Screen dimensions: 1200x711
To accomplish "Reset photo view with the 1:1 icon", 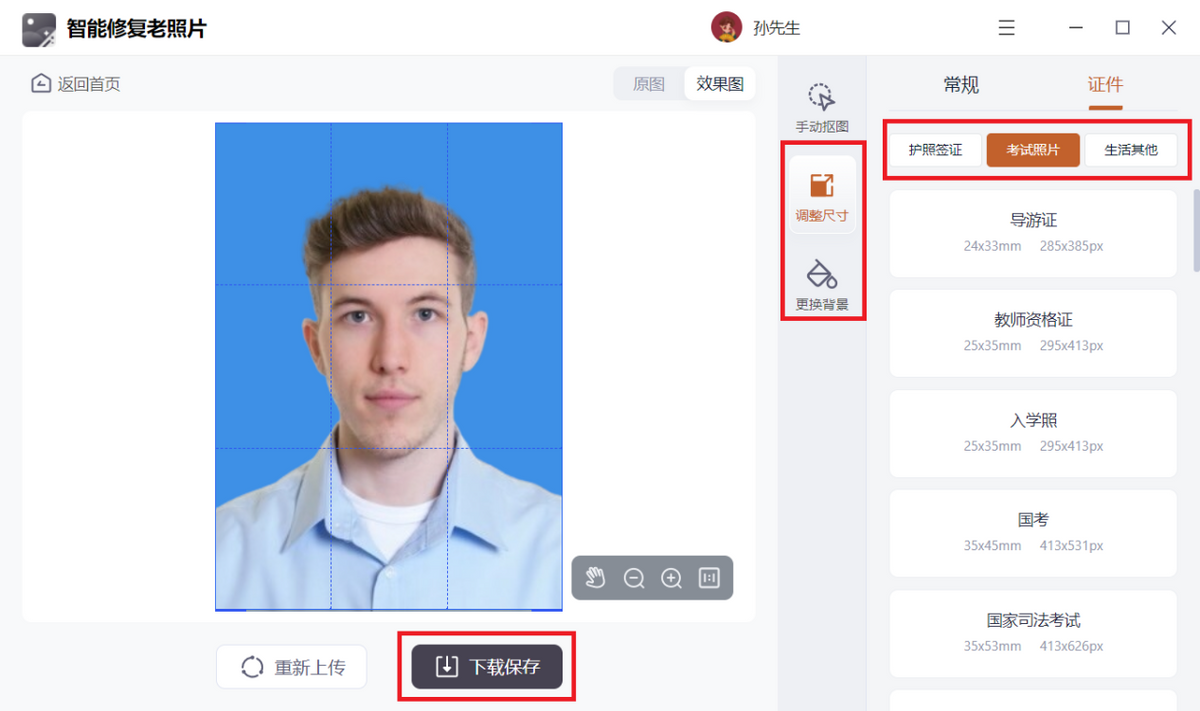I will pos(706,578).
